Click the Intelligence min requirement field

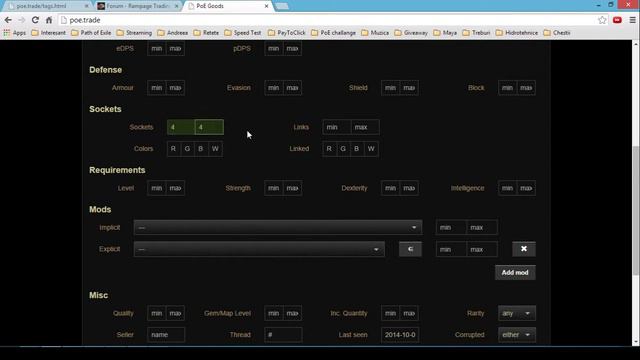(x=507, y=188)
